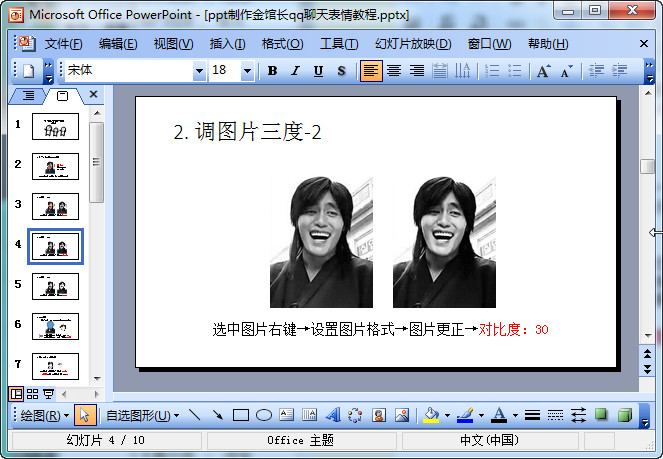Open Fill Color dropdown arrow
Viewport: 663px width, 459px height.
tap(447, 415)
